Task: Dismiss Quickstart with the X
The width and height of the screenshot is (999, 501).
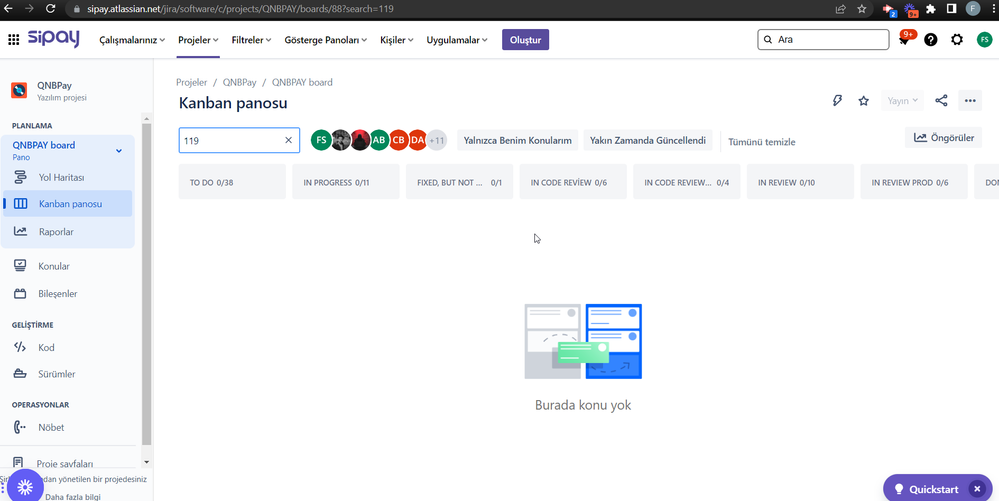Action: point(977,489)
